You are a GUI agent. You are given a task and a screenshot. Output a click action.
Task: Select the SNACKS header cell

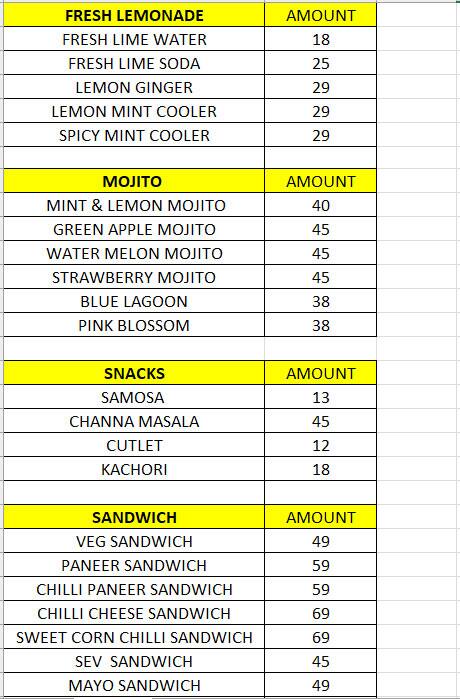[134, 374]
